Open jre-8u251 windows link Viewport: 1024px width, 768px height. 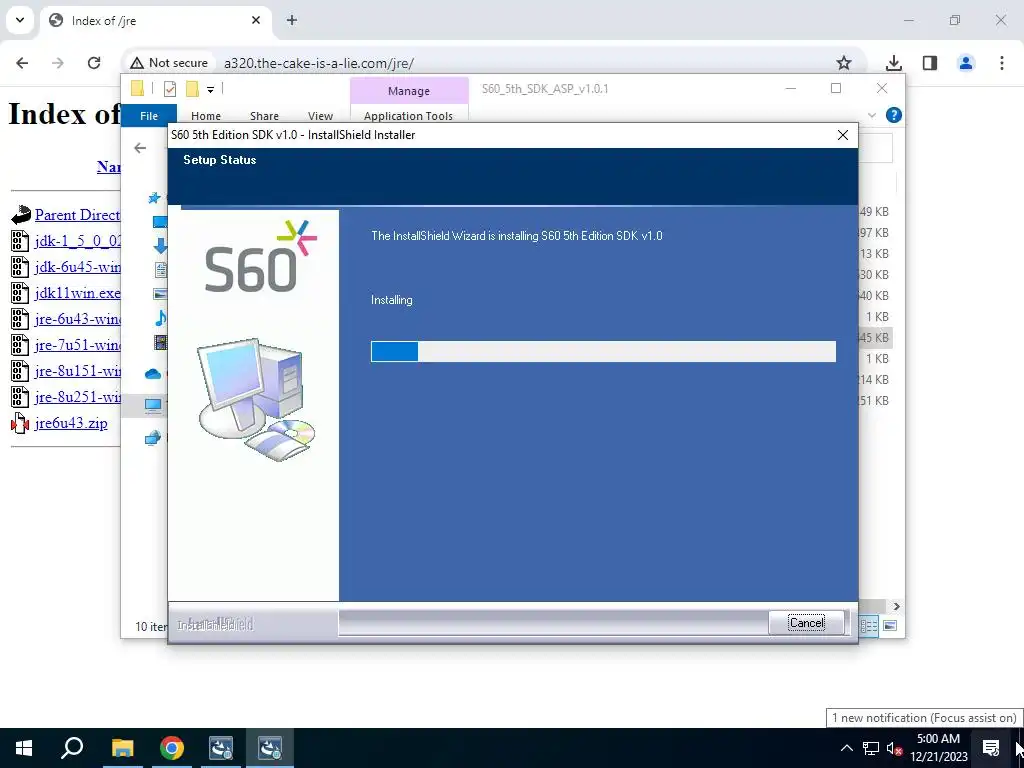77,397
